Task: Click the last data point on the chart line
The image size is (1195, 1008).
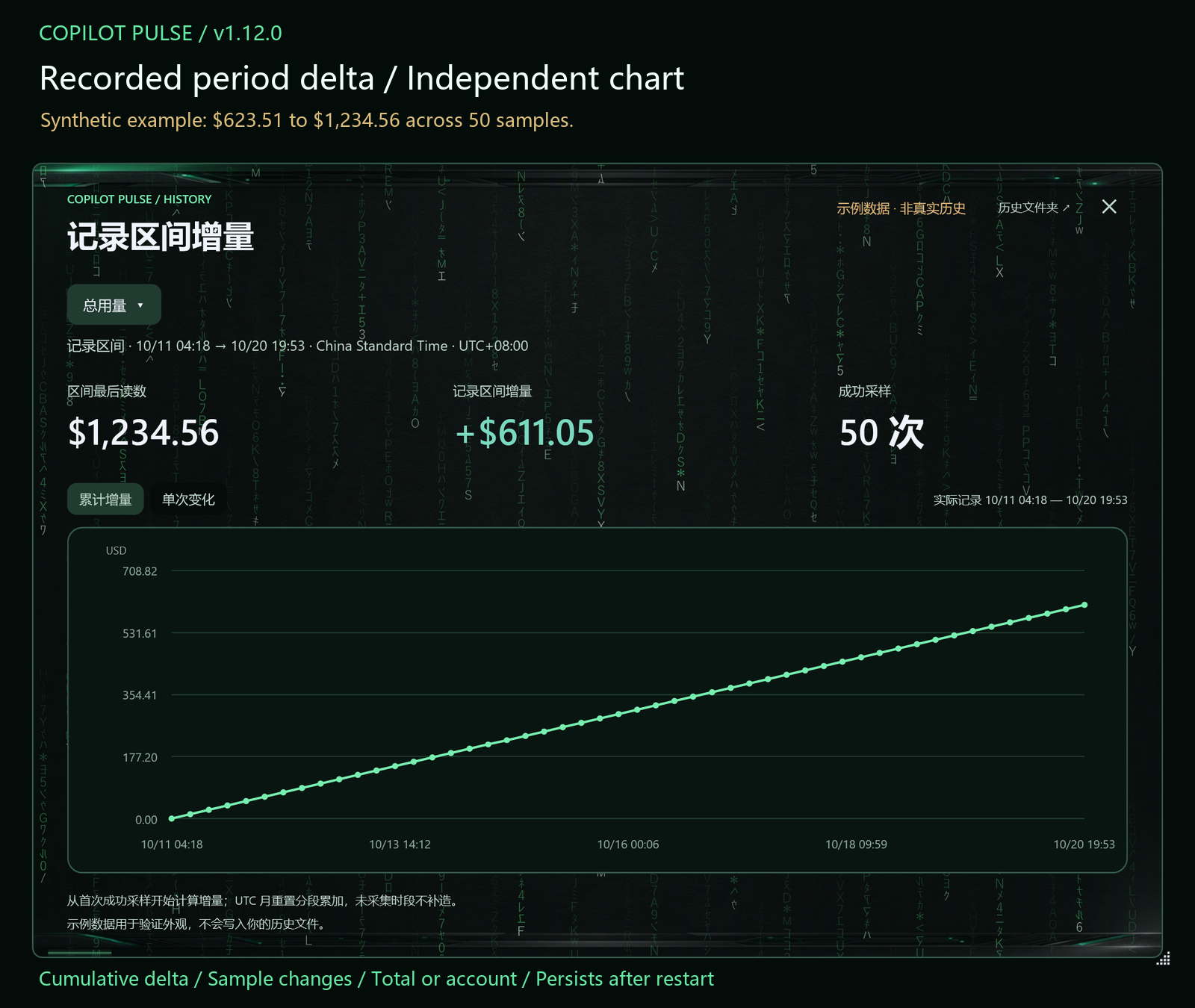Action: pos(1084,605)
